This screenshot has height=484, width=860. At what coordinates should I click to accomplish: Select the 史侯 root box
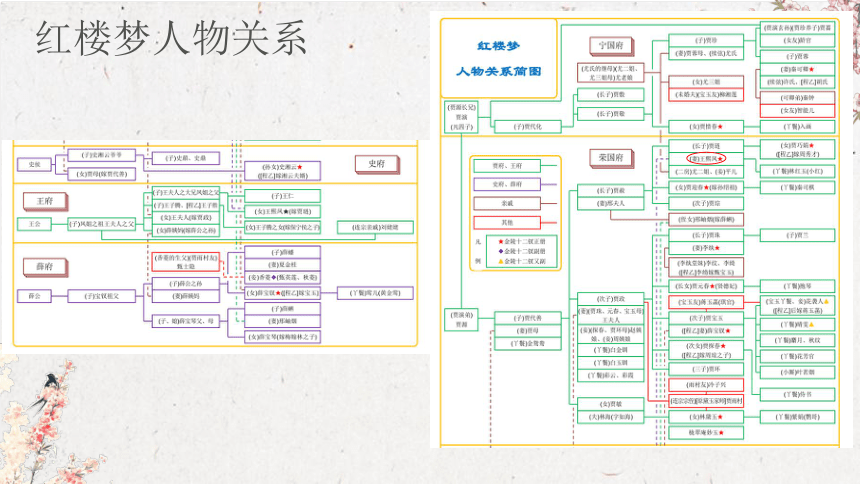(x=34, y=164)
